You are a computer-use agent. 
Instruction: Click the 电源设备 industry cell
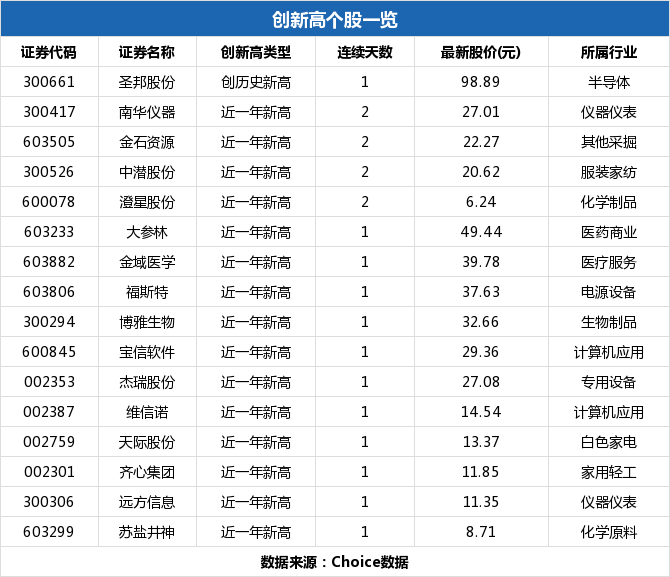(608, 292)
